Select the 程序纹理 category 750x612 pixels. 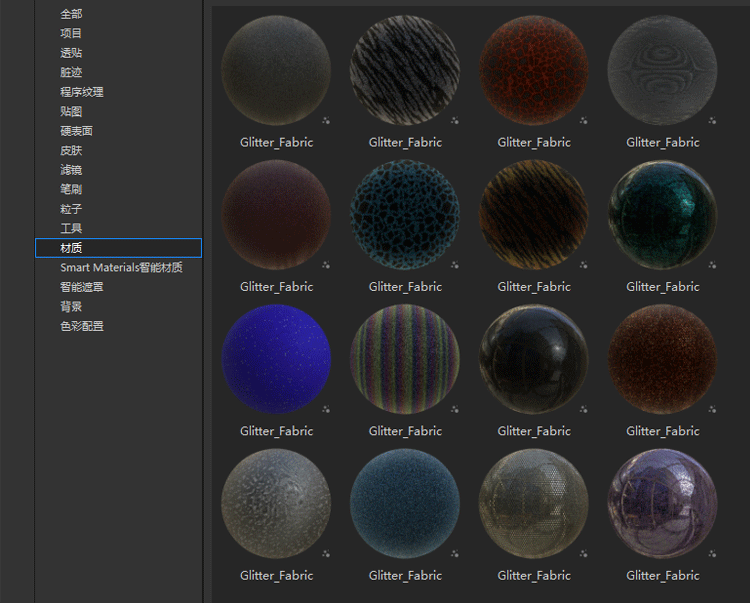(x=81, y=92)
